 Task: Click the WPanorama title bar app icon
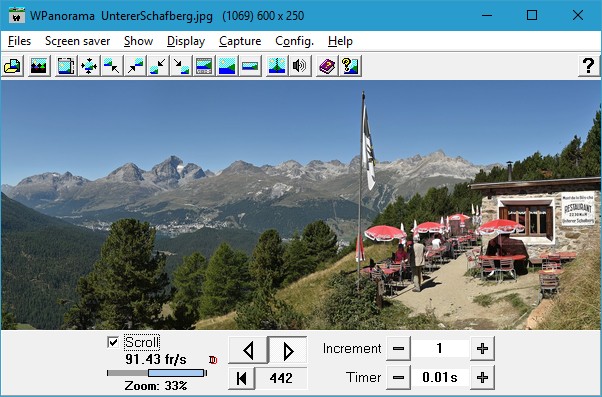(x=17, y=16)
